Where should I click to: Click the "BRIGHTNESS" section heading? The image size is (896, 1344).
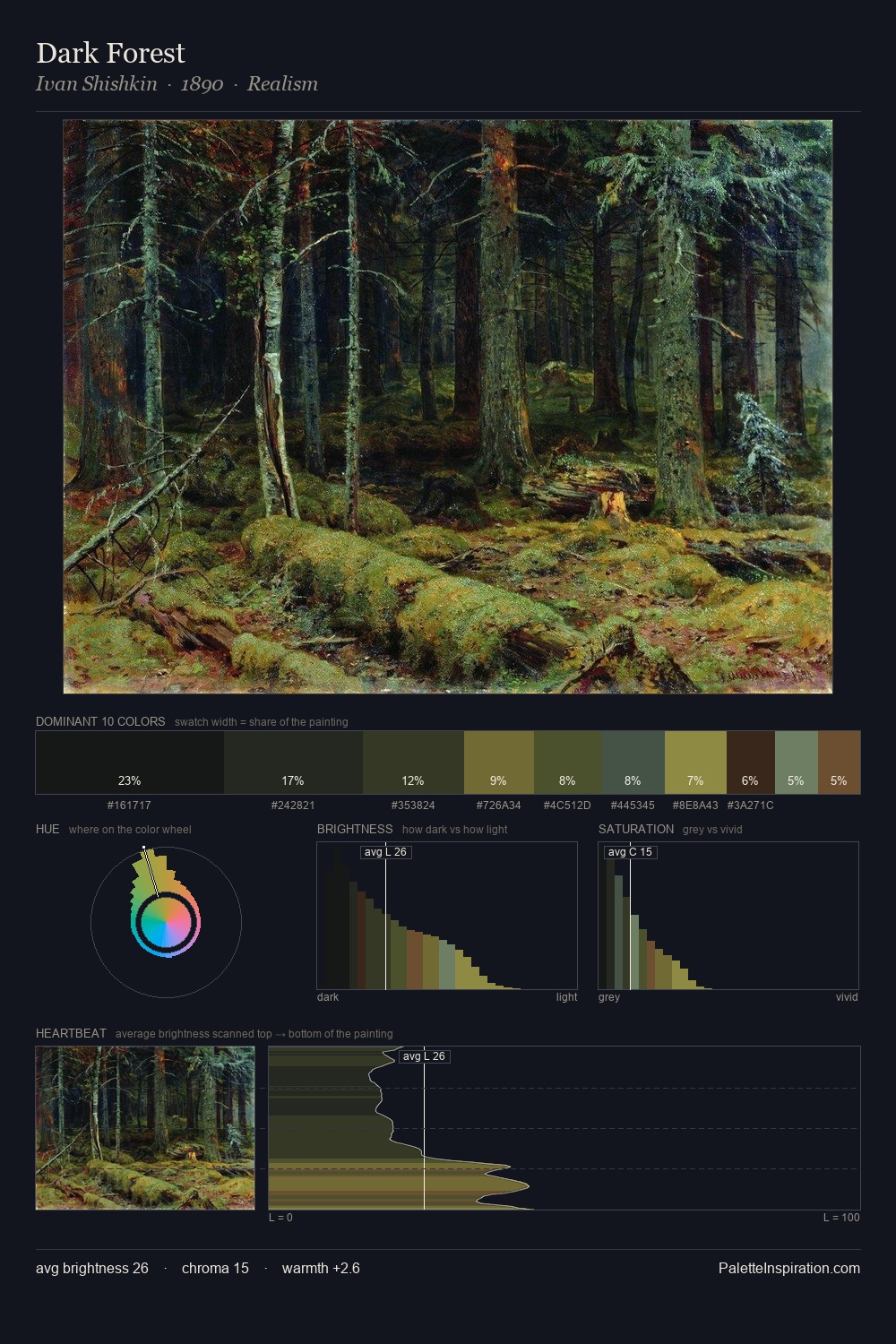coord(355,829)
